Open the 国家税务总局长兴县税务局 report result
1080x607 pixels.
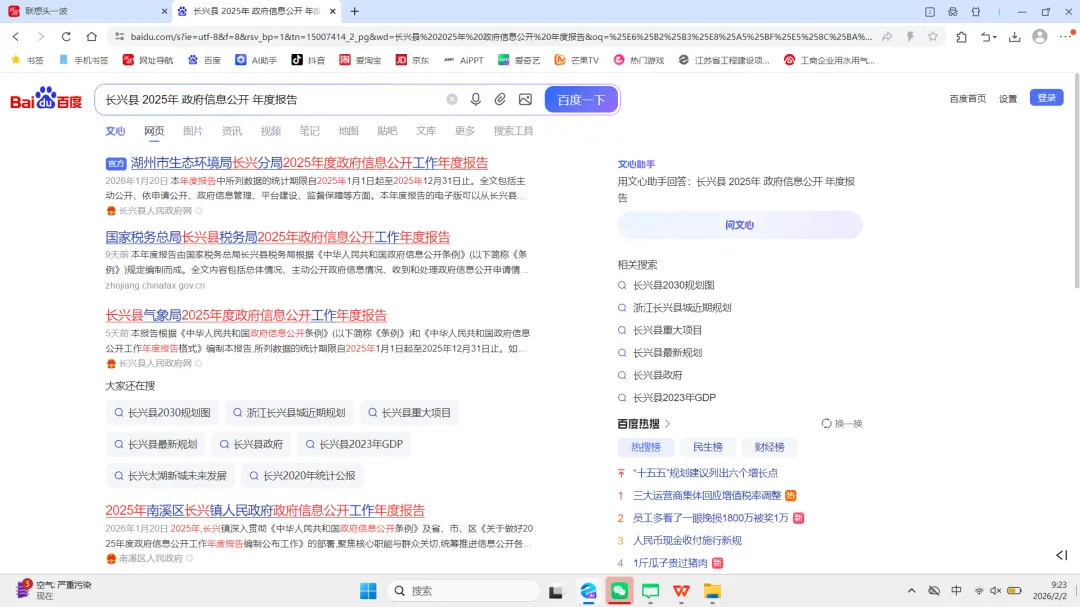pyautogui.click(x=278, y=237)
